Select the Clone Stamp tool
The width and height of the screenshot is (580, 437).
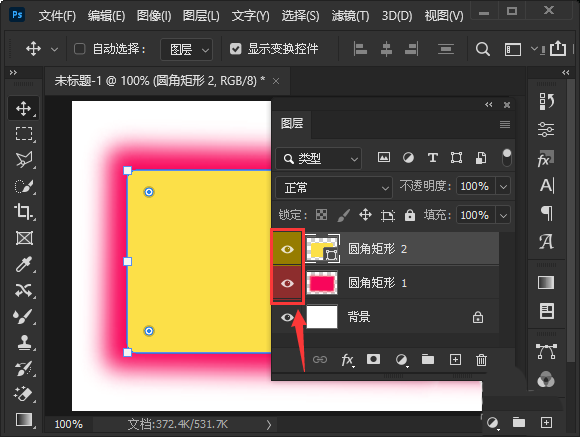coord(24,343)
